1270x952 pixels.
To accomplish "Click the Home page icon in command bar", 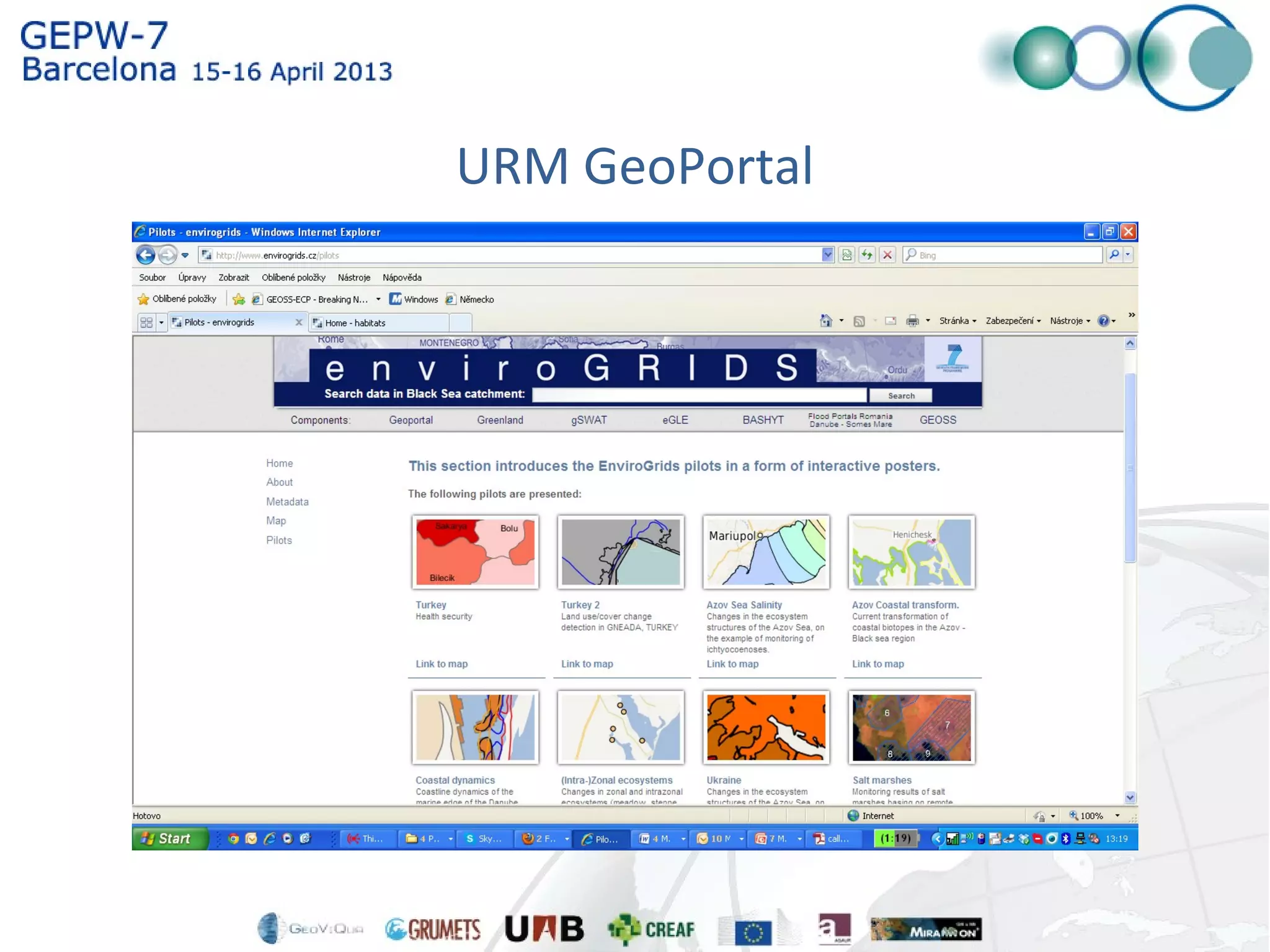I will (x=826, y=320).
